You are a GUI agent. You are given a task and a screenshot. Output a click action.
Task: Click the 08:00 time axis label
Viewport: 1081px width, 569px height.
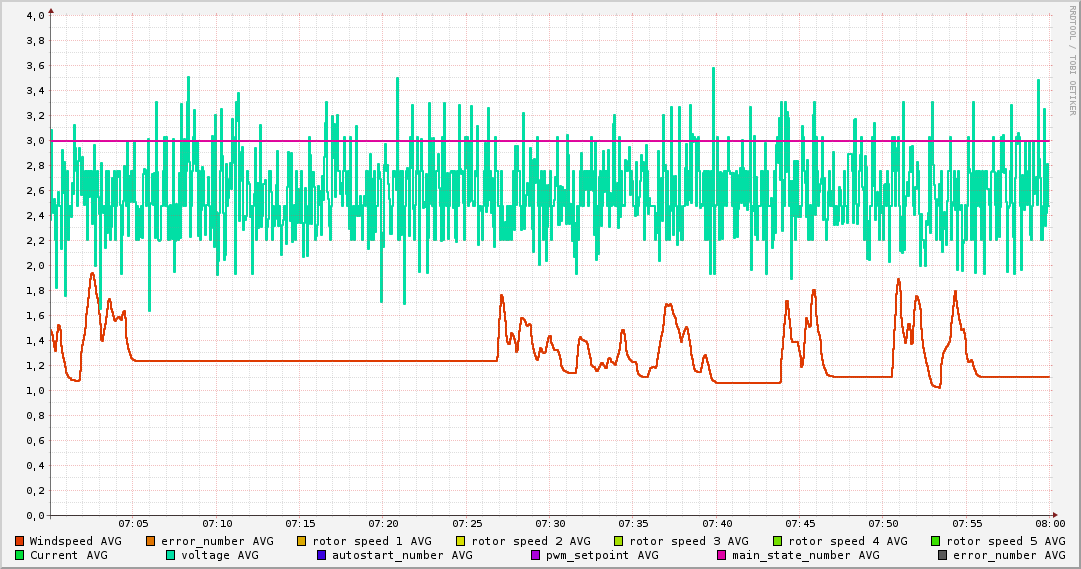click(x=1050, y=523)
